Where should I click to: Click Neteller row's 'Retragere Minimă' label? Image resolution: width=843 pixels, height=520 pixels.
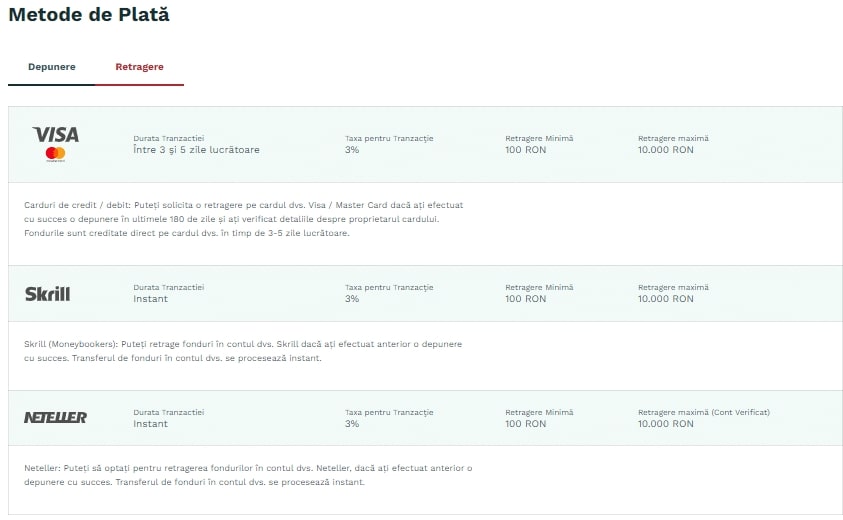pos(539,412)
